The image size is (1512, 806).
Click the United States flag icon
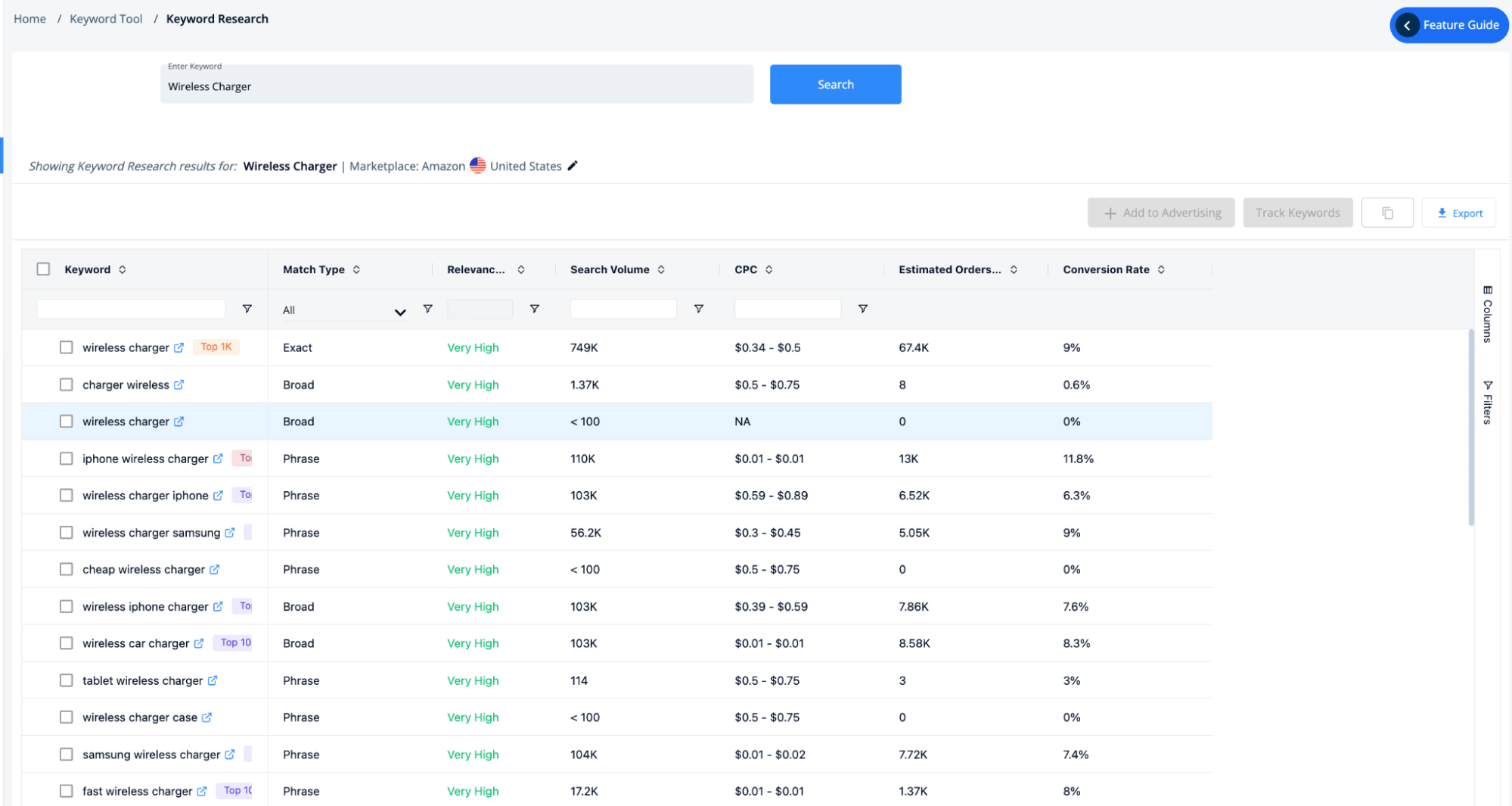(x=477, y=165)
